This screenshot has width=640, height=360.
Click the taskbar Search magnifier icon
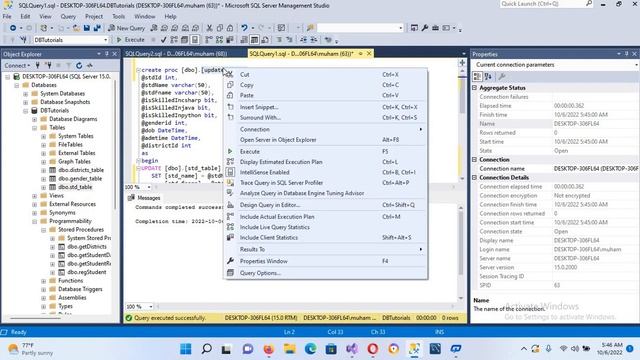point(207,349)
